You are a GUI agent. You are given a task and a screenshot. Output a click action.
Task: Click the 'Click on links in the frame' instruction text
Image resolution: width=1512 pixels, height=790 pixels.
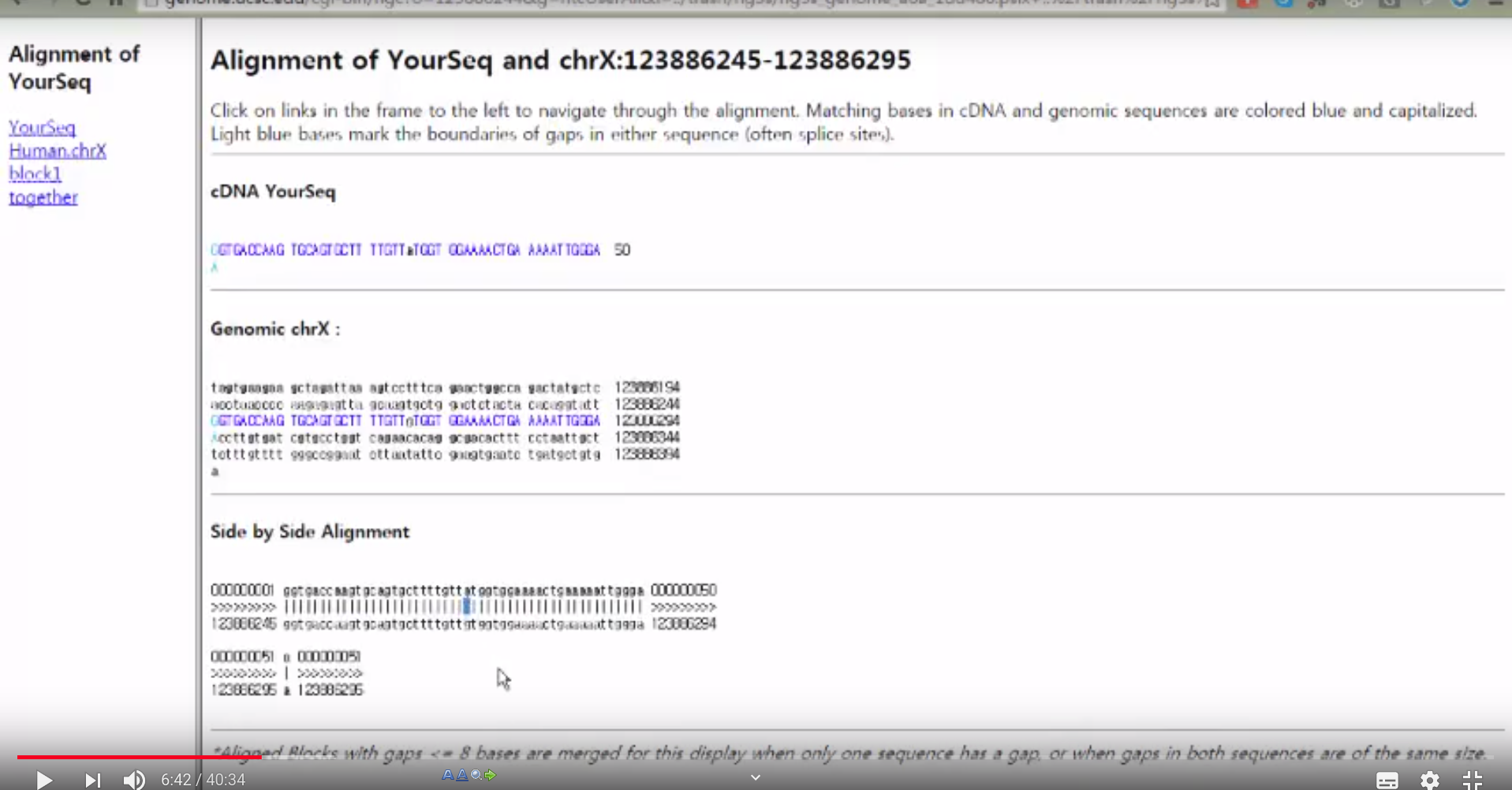pos(844,122)
